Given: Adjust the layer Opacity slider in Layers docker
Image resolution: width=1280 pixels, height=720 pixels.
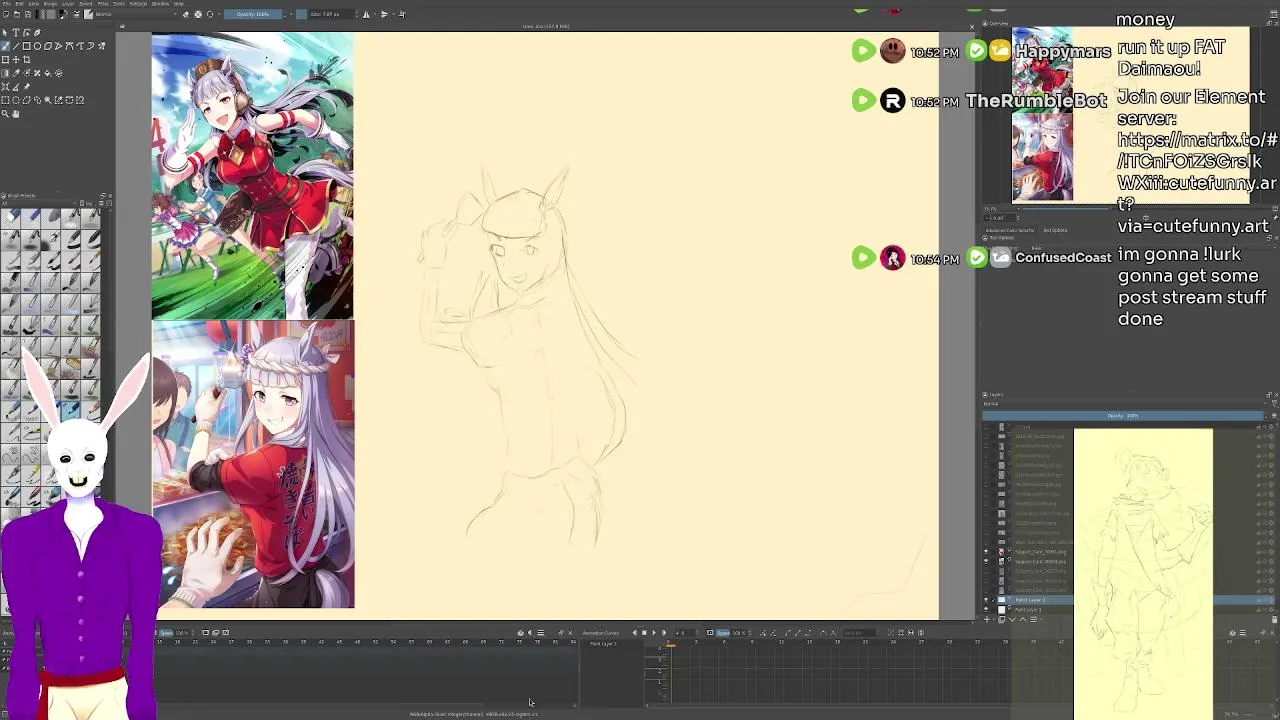Looking at the screenshot, I should [x=1123, y=416].
